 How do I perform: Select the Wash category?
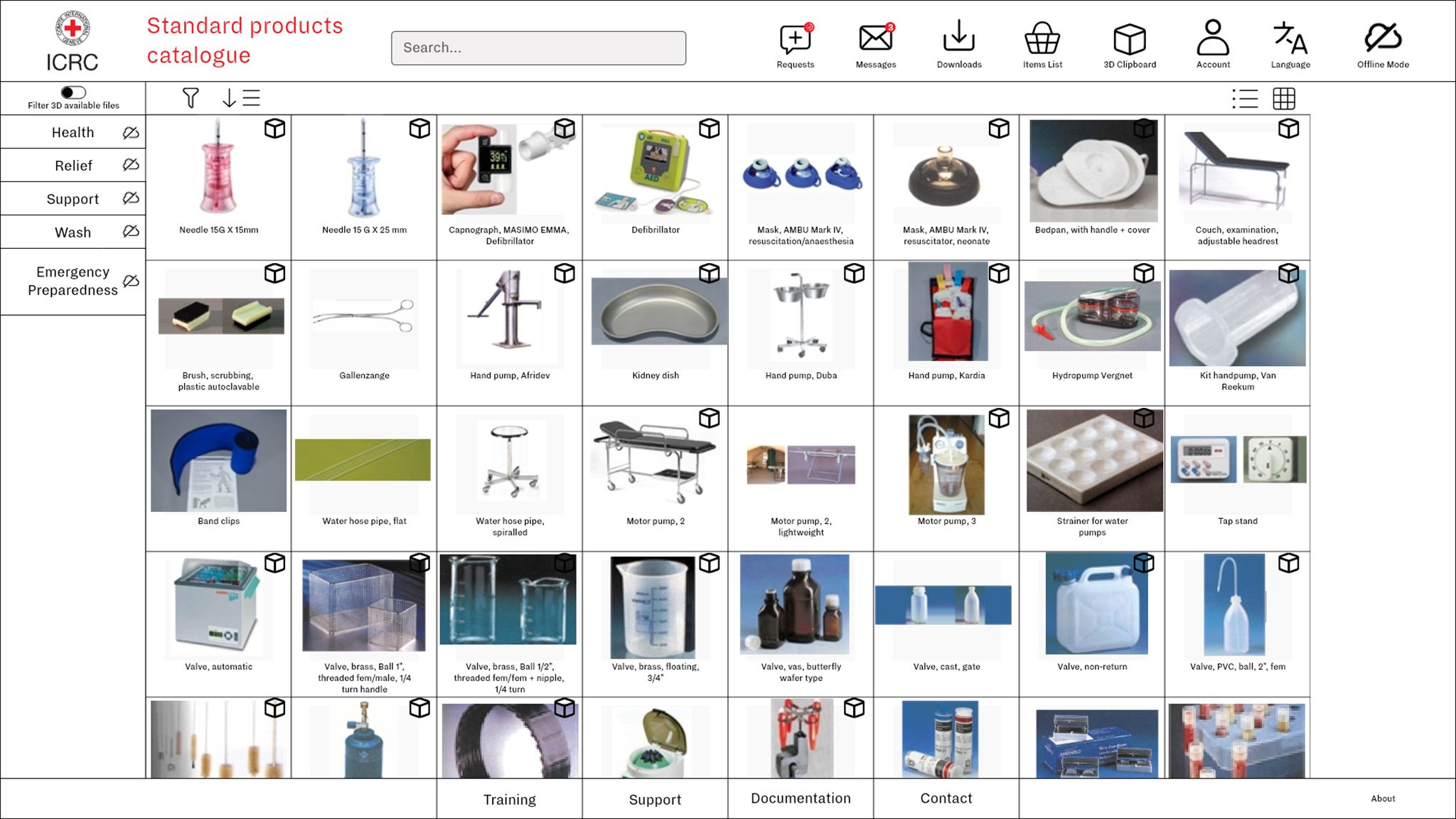(73, 232)
